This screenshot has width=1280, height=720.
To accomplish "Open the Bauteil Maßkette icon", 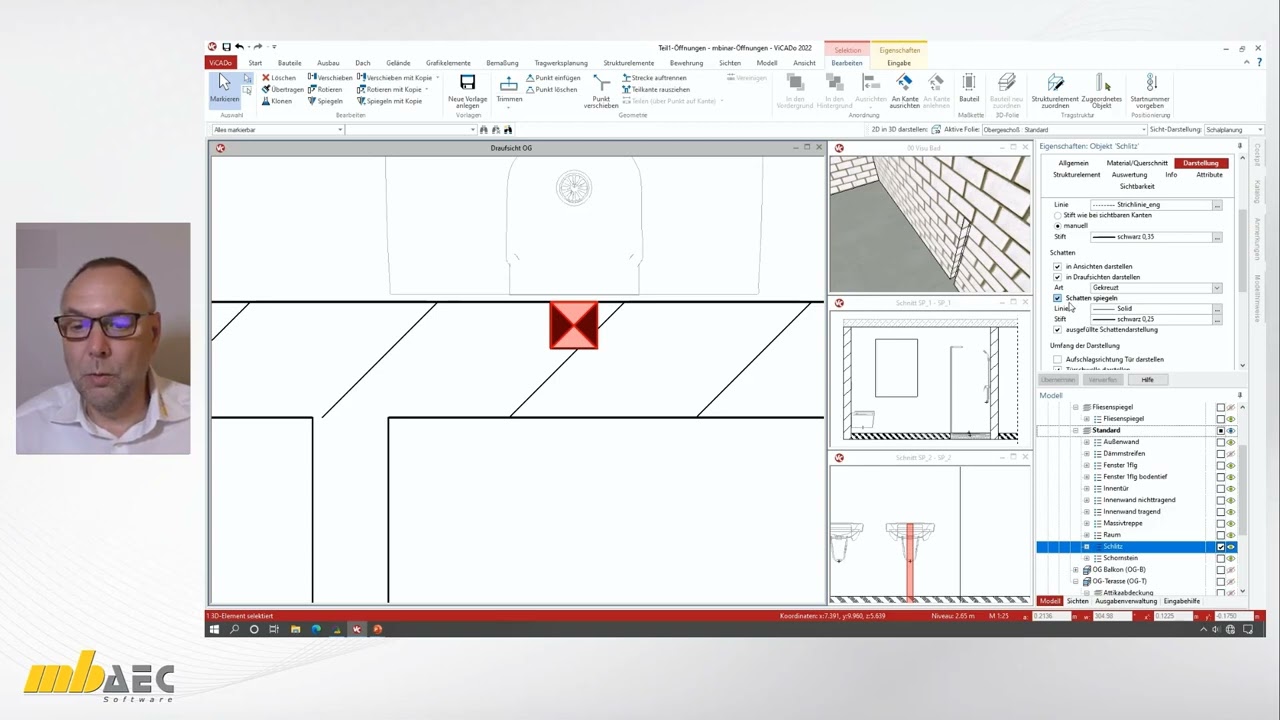I will (968, 88).
